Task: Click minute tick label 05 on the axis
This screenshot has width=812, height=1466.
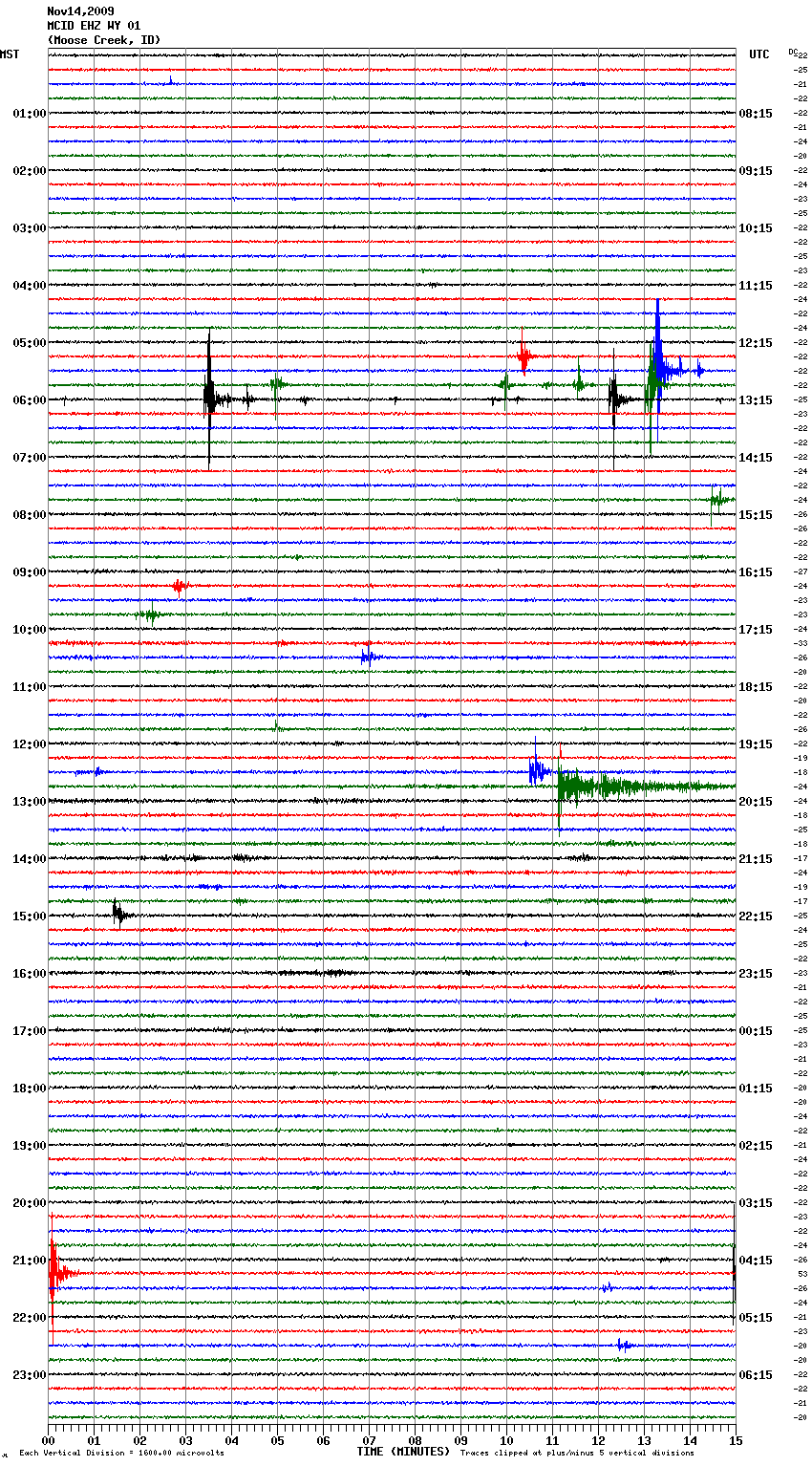Action: point(277,1440)
